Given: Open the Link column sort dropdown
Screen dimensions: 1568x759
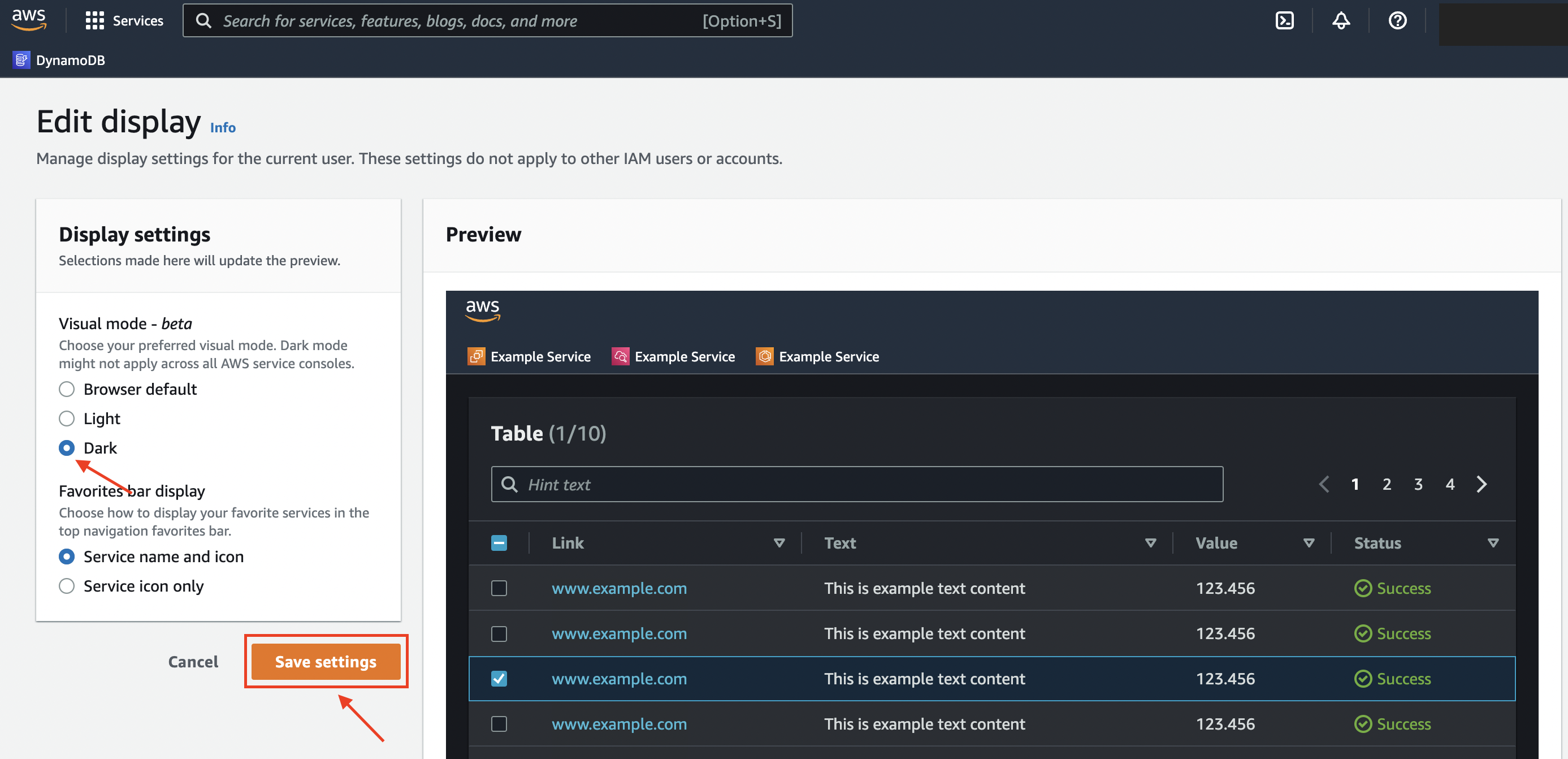Looking at the screenshot, I should pyautogui.click(x=779, y=543).
